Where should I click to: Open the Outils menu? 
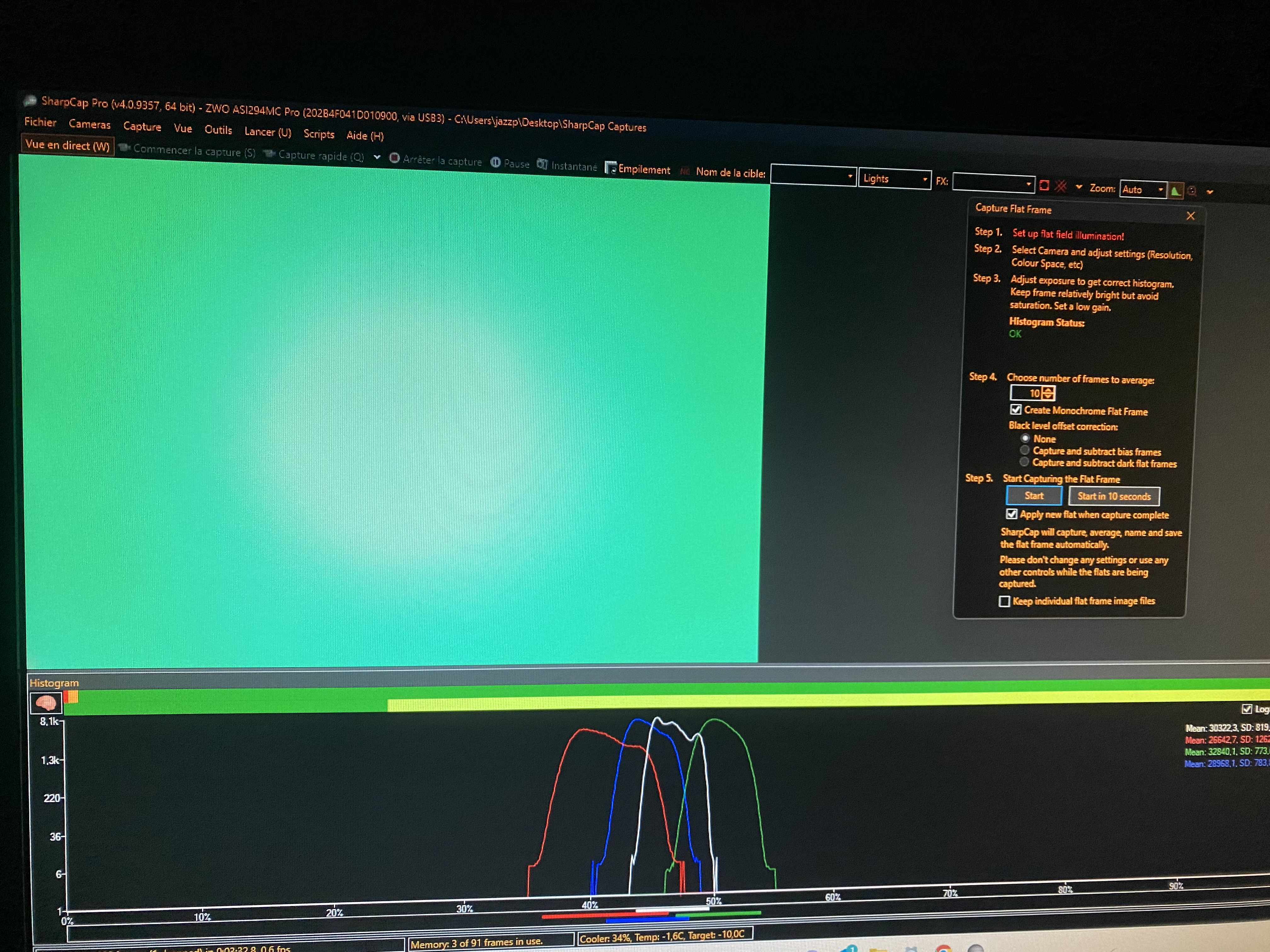[218, 130]
